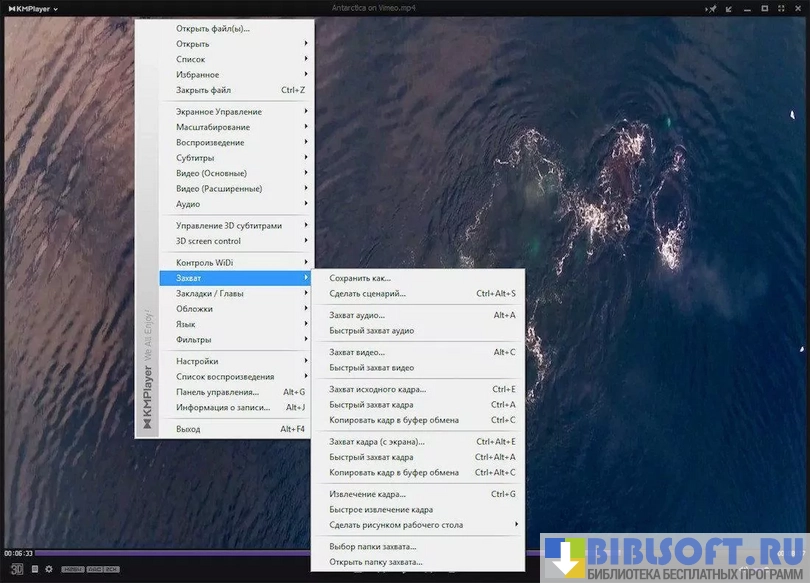Click the AAC audio codec badge
810x583 pixels.
(95, 570)
